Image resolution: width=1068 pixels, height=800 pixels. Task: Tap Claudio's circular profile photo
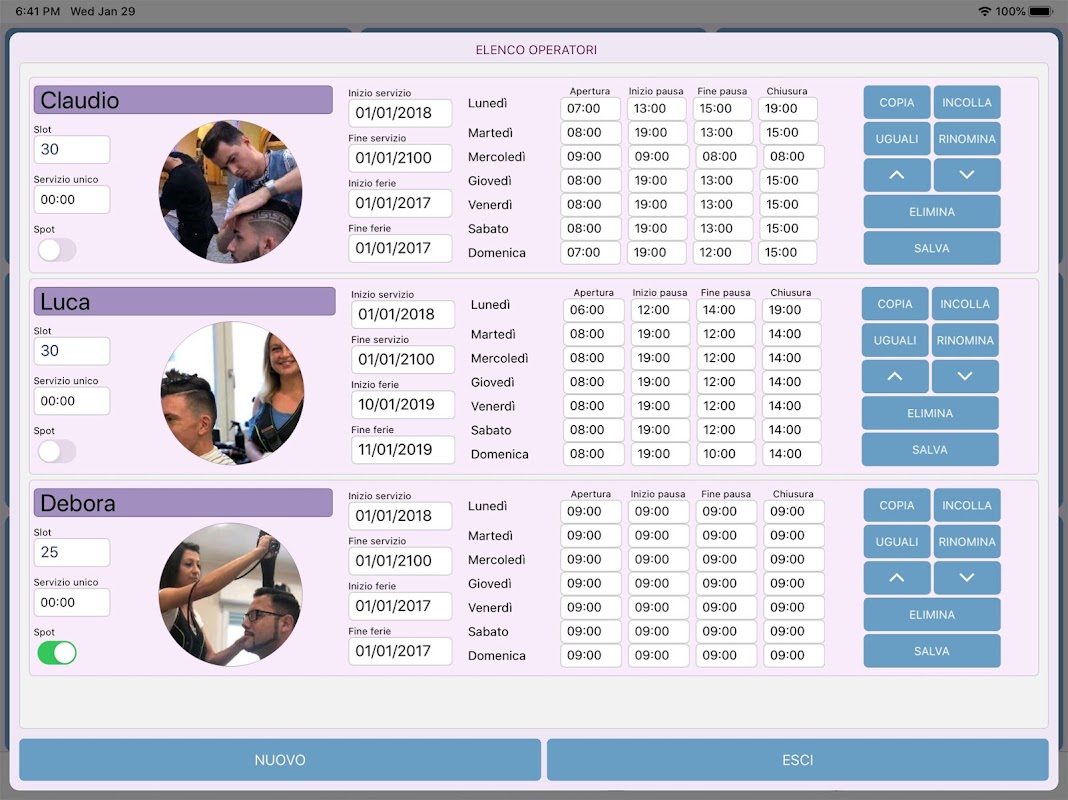point(230,192)
